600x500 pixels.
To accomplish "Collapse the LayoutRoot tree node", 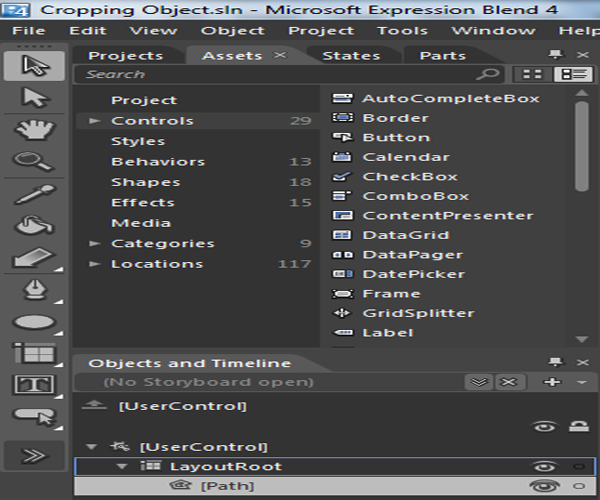I will tap(122, 466).
